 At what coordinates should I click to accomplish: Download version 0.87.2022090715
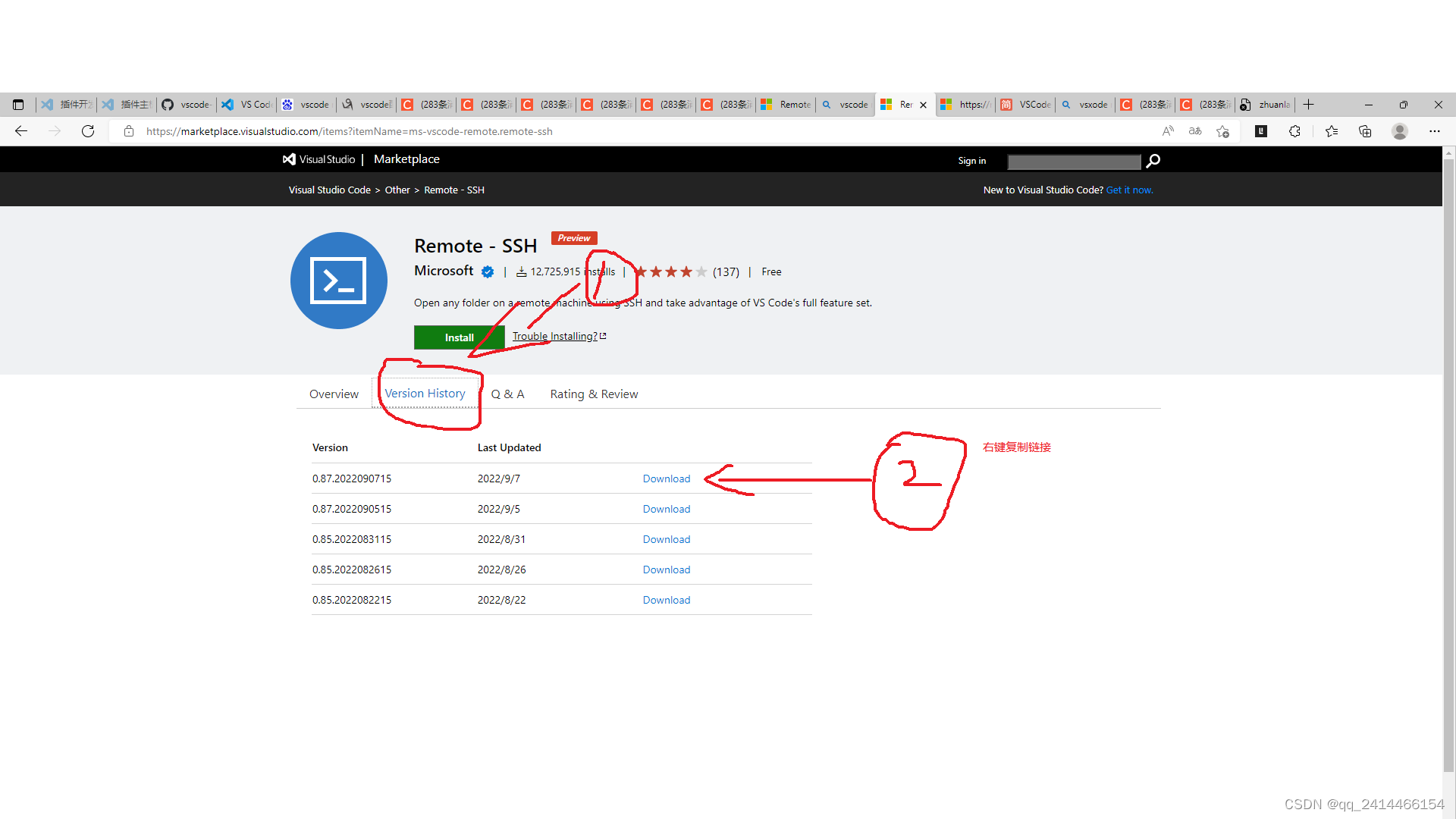pyautogui.click(x=667, y=479)
